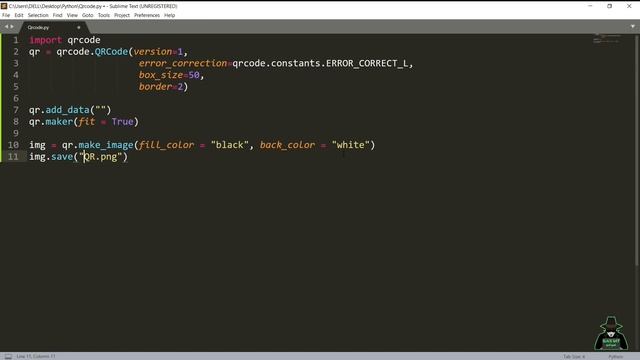Open the Goto menu
The width and height of the screenshot is (640, 360).
click(x=87, y=15)
